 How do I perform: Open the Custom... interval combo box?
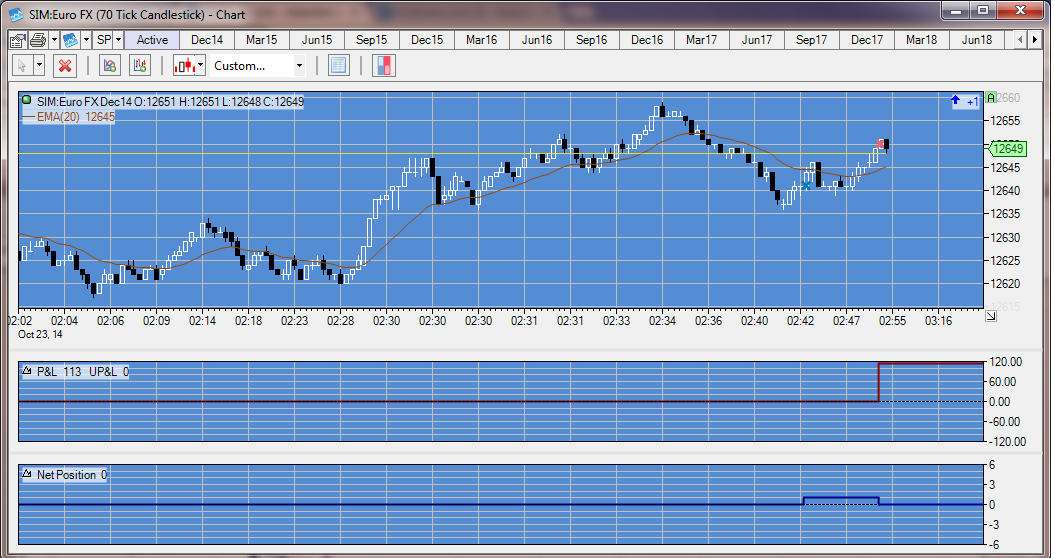tap(258, 66)
